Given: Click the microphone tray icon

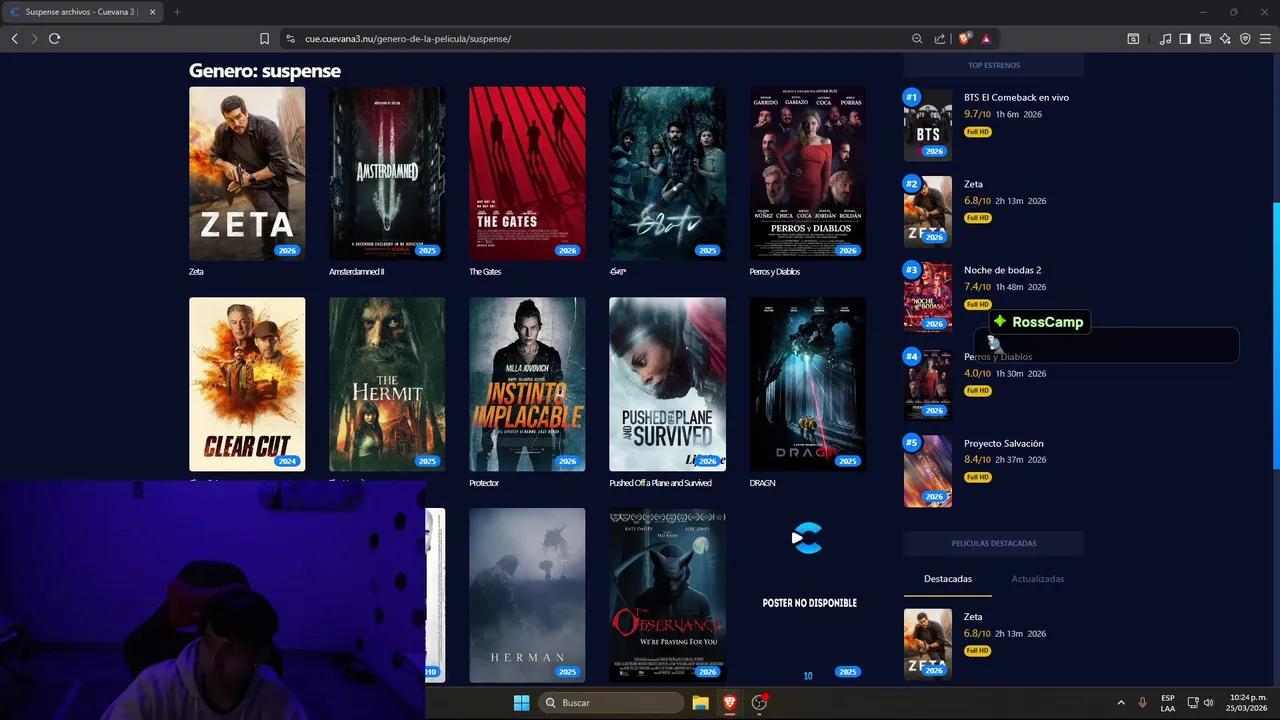Looking at the screenshot, I should point(1142,703).
